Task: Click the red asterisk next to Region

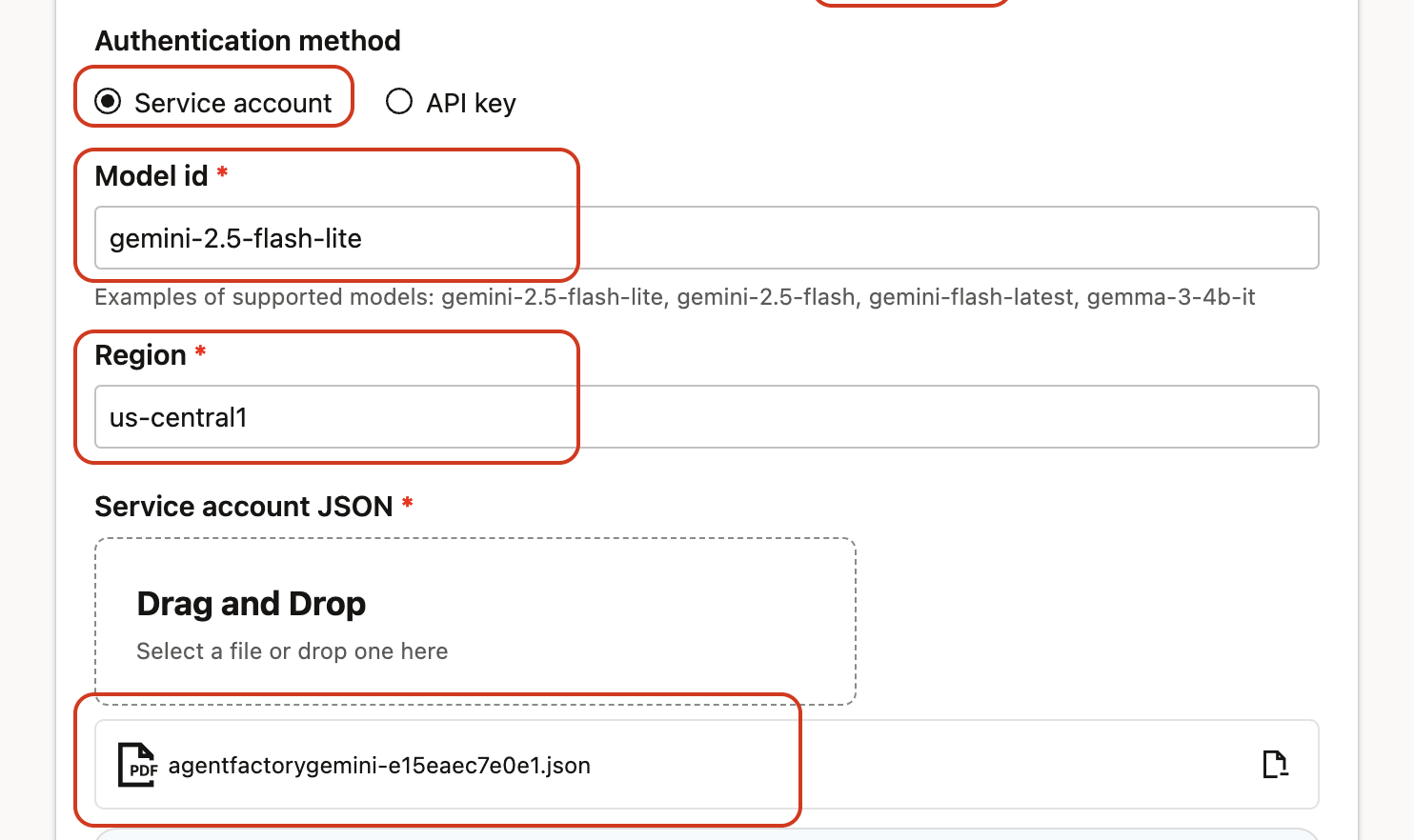Action: (200, 351)
